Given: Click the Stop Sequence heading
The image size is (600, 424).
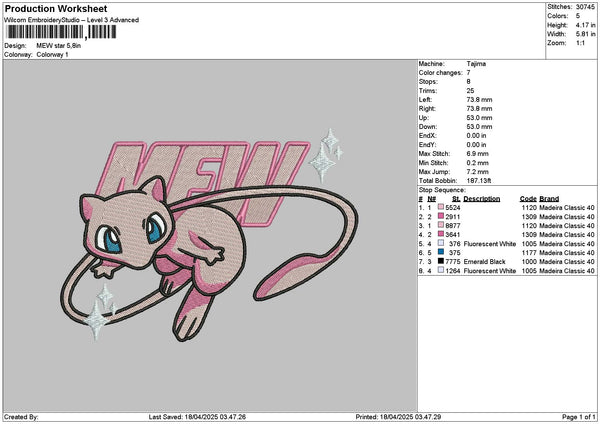Looking at the screenshot, I should pos(442,190).
